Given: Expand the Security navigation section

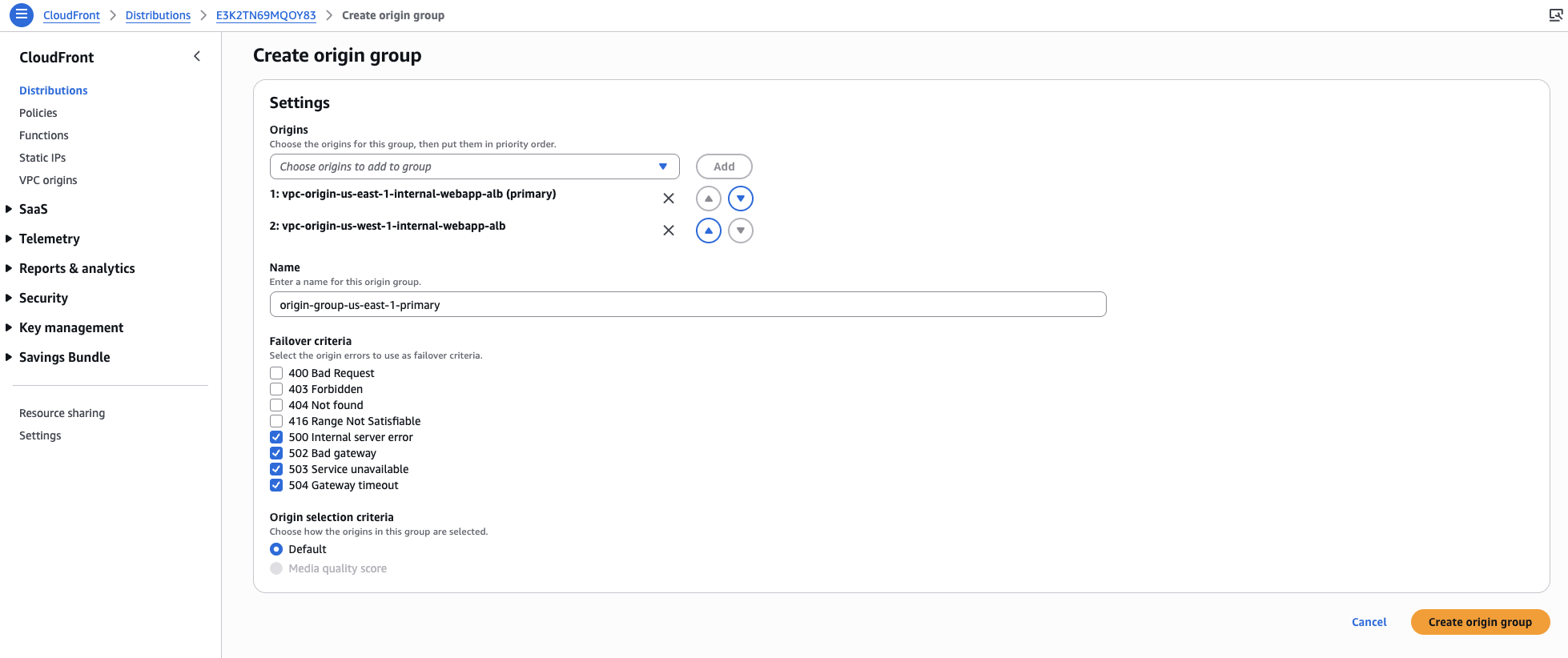Looking at the screenshot, I should (43, 298).
